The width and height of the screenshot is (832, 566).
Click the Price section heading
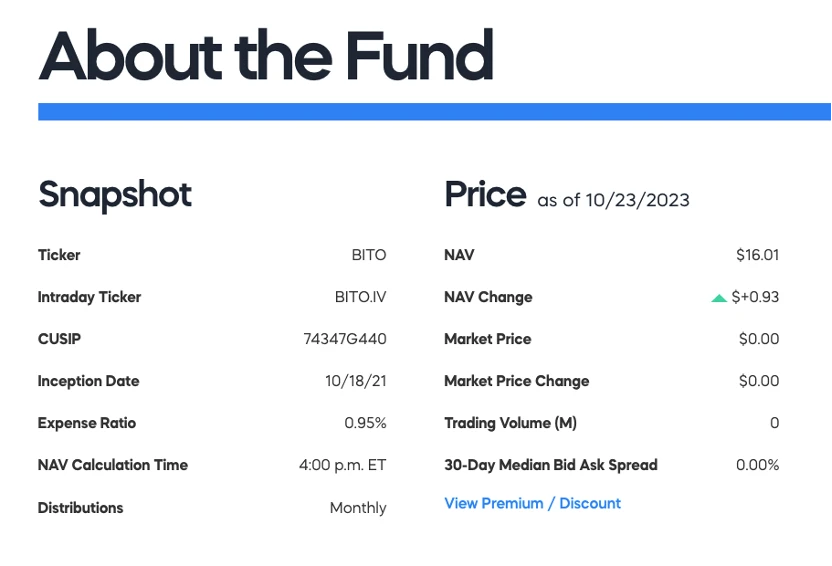[485, 194]
